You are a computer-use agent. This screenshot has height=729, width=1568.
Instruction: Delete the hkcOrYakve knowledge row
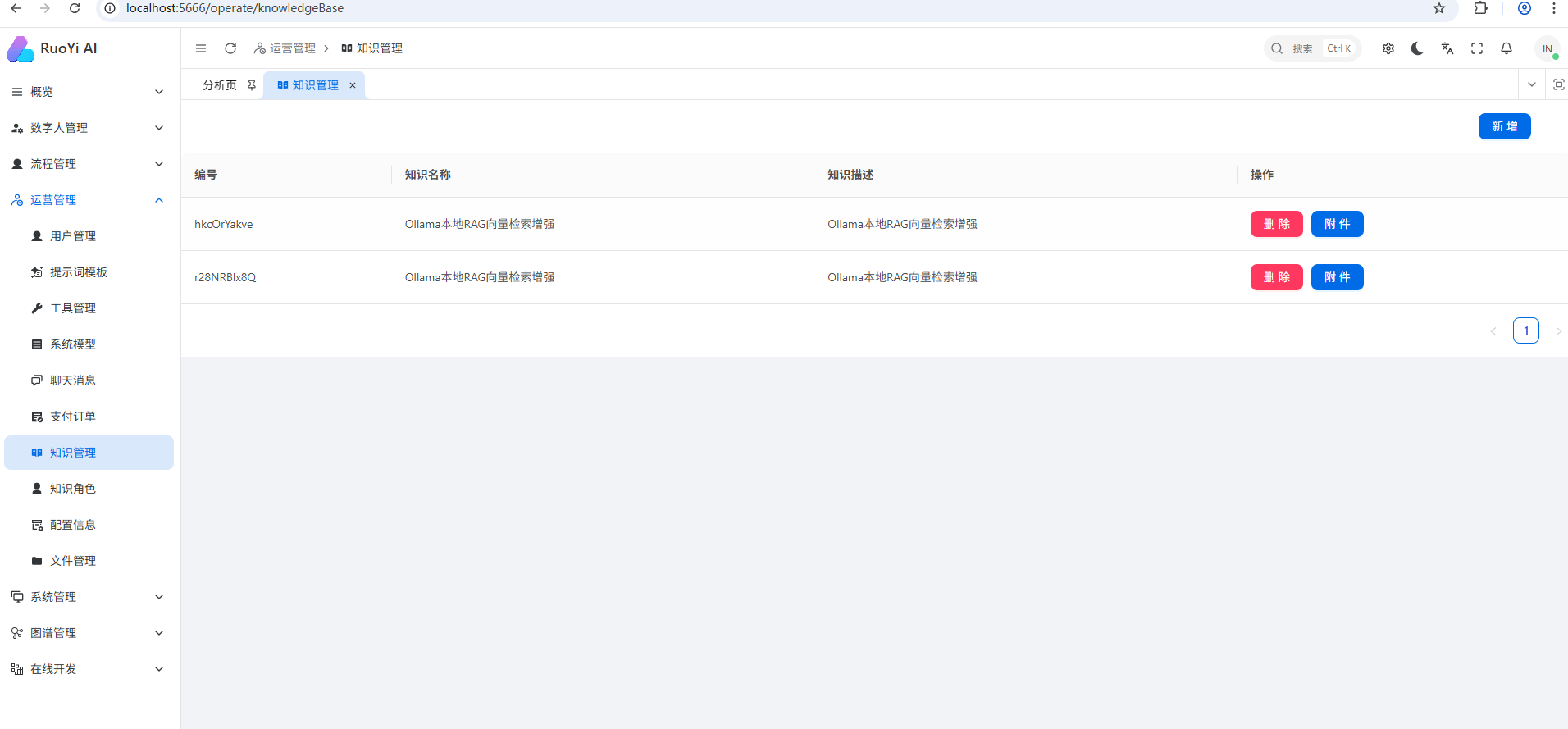point(1276,224)
